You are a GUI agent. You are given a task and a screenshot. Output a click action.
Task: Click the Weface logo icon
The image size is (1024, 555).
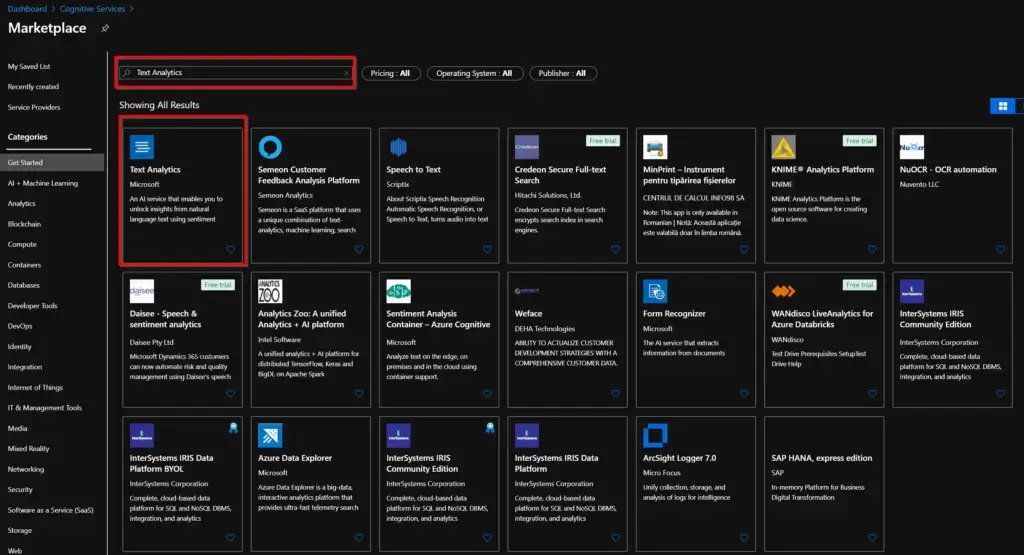coord(526,291)
